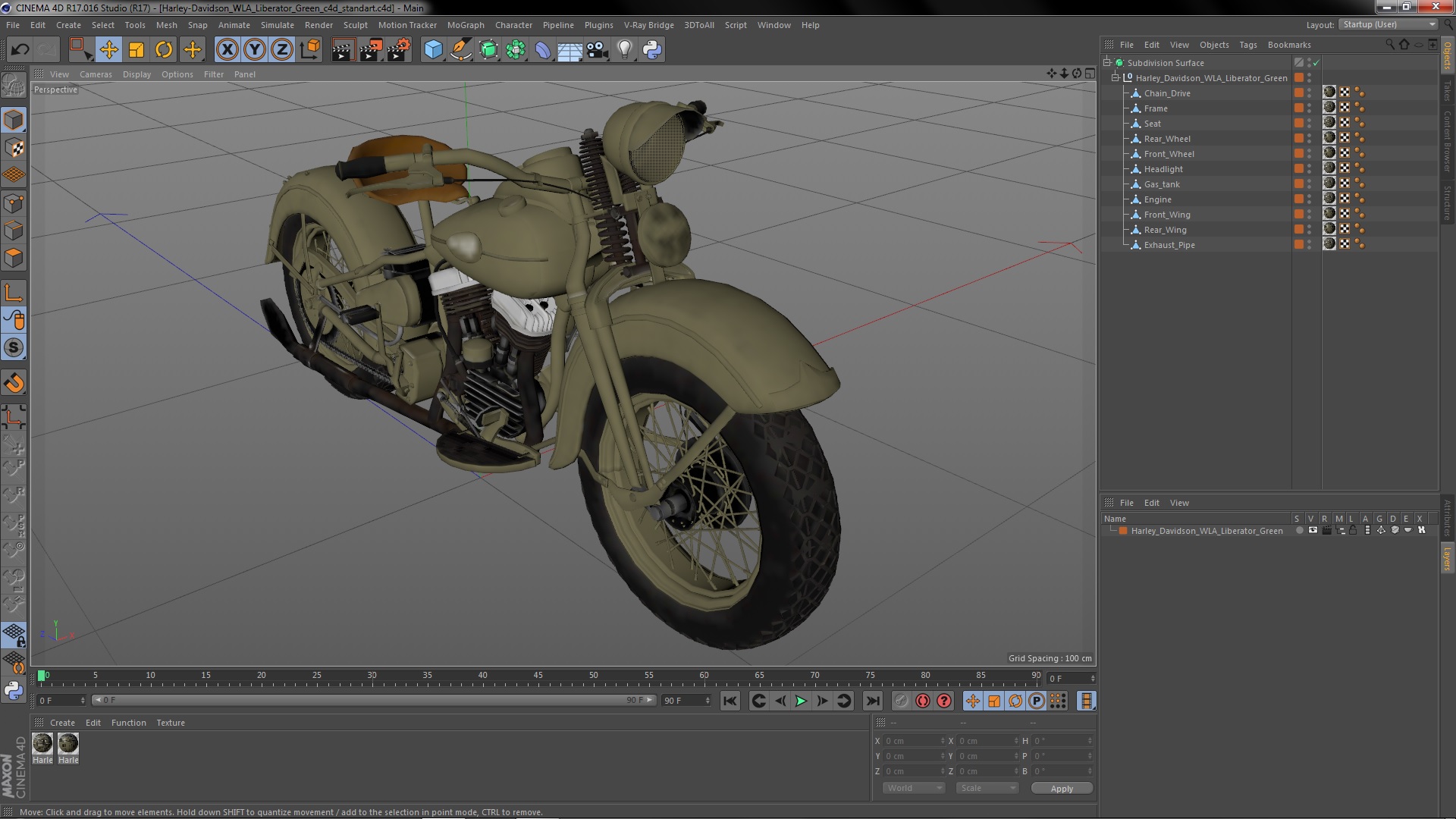The image size is (1456, 819).
Task: Toggle visibility dots for Seat object
Action: tap(1309, 123)
